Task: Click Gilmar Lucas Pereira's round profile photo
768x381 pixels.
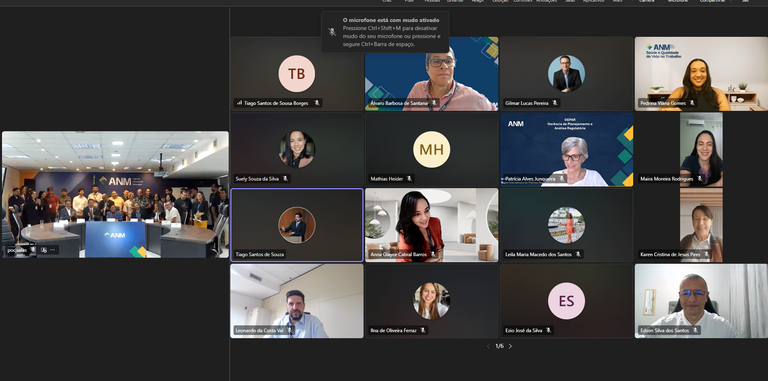Action: (566, 73)
